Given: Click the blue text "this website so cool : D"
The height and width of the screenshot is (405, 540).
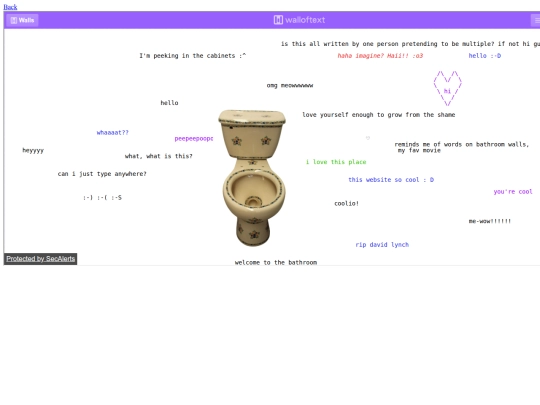Looking at the screenshot, I should pyautogui.click(x=391, y=180).
